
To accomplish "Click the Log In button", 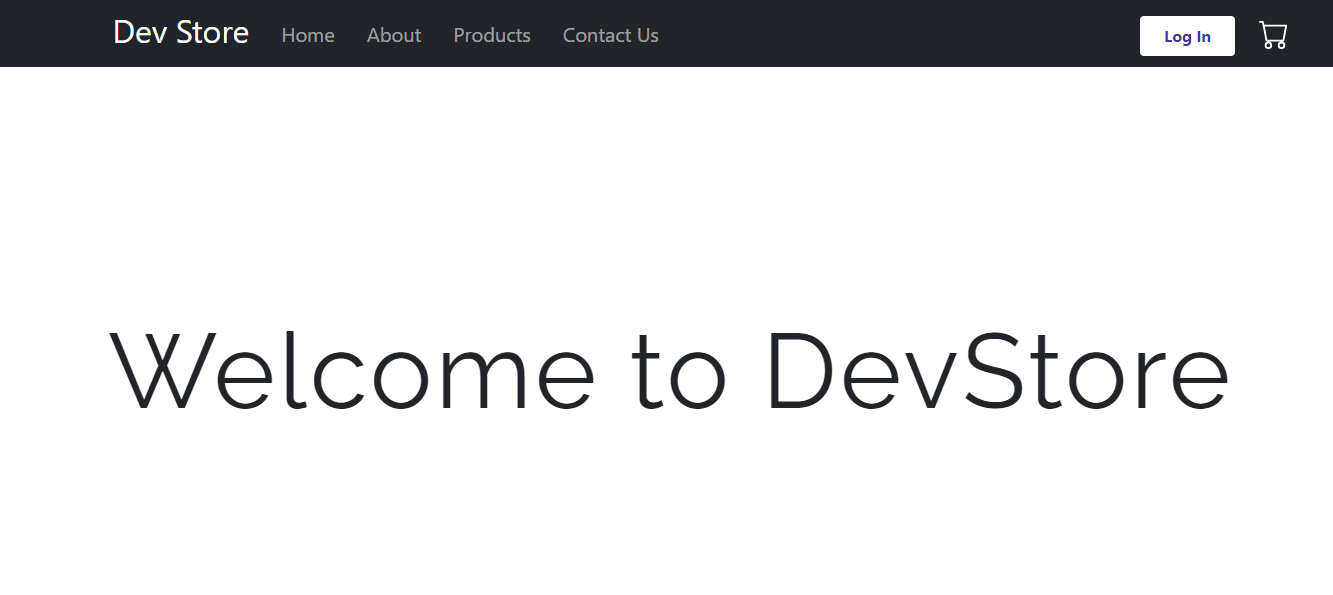I will 1187,36.
